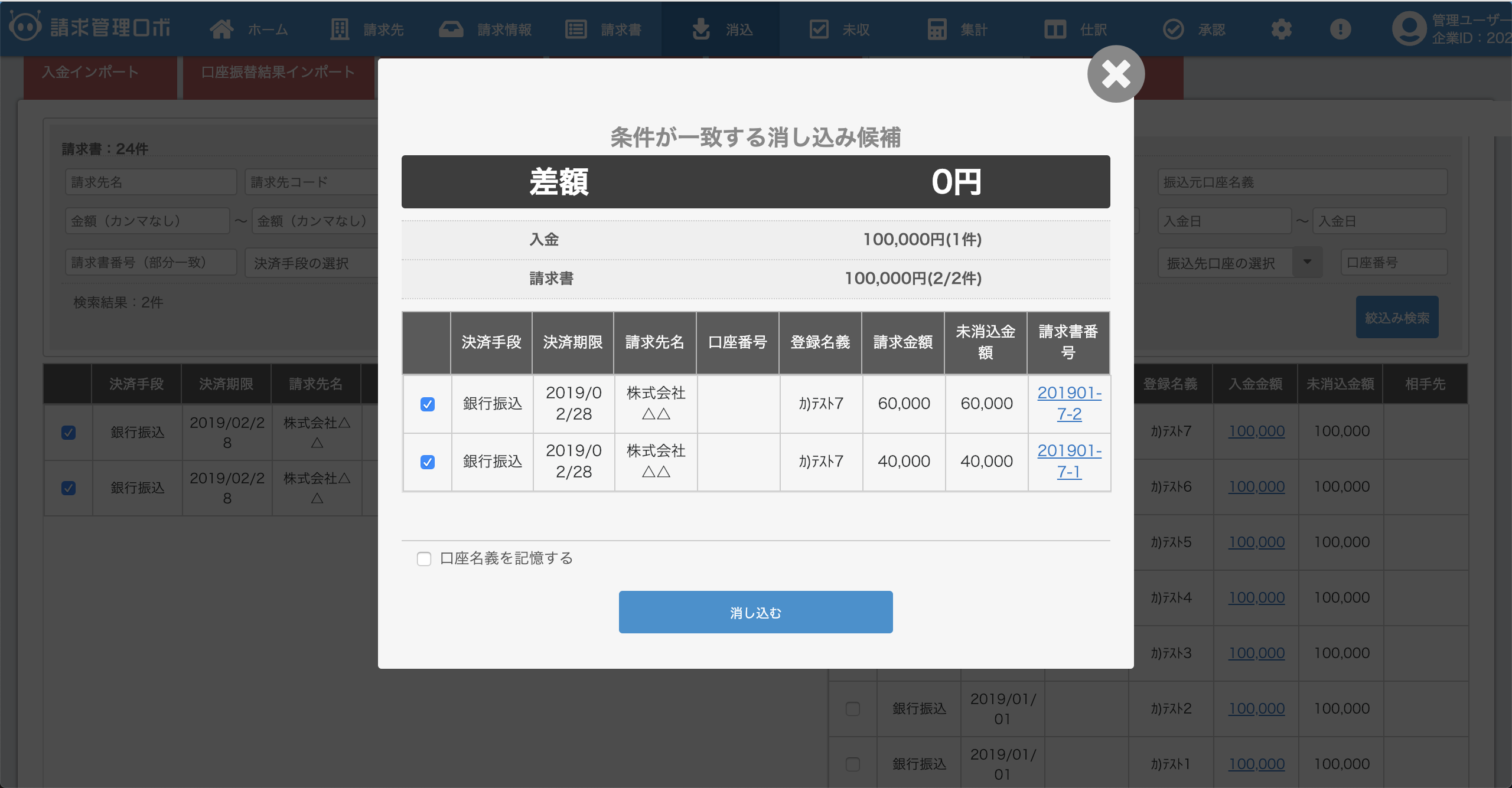The height and width of the screenshot is (788, 1512).
Task: Click the 絞込み検索 search button
Action: pos(1397,318)
